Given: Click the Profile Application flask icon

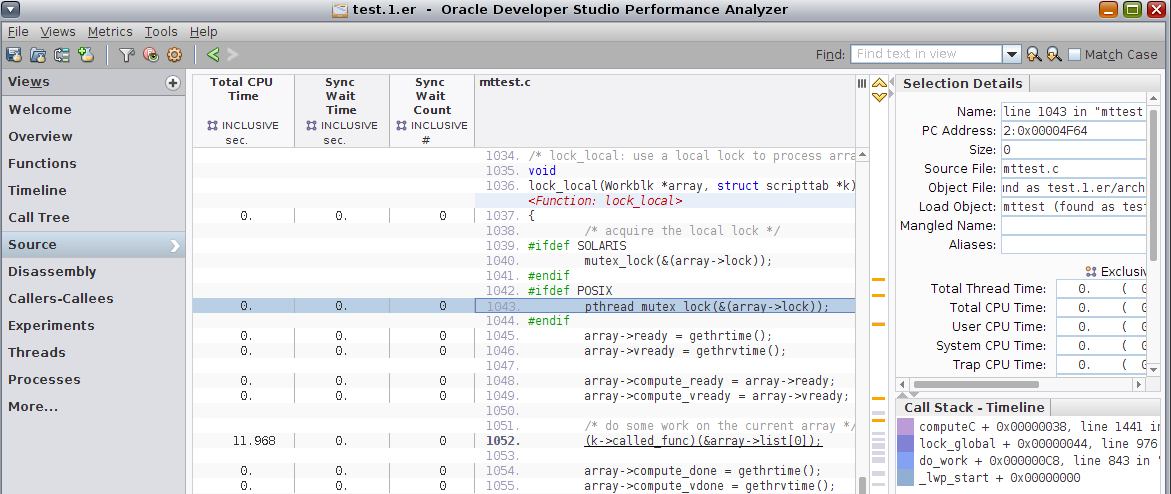Looking at the screenshot, I should tap(13, 54).
